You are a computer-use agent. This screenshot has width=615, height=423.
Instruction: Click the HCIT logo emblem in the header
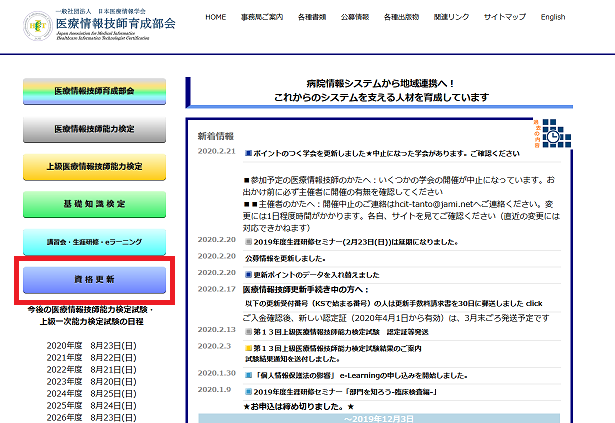(x=38, y=26)
